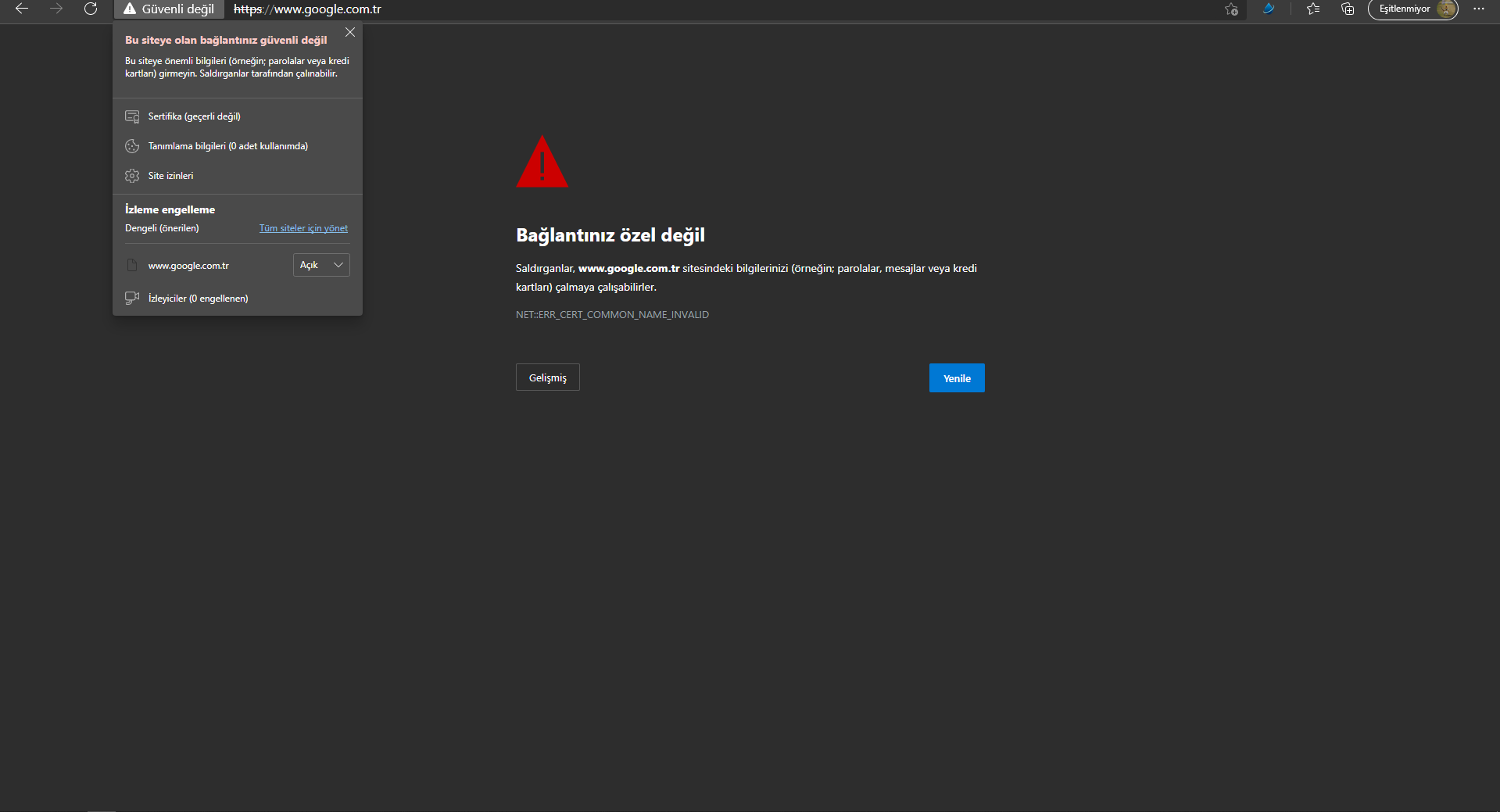Click the trackers monitor icon
This screenshot has width=1500, height=812.
(132, 299)
